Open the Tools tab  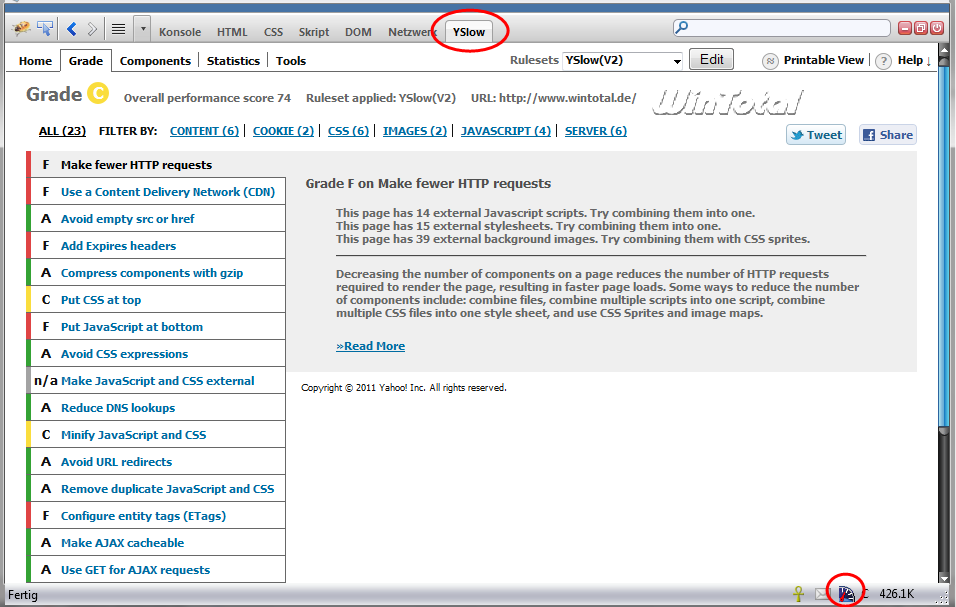coord(291,61)
